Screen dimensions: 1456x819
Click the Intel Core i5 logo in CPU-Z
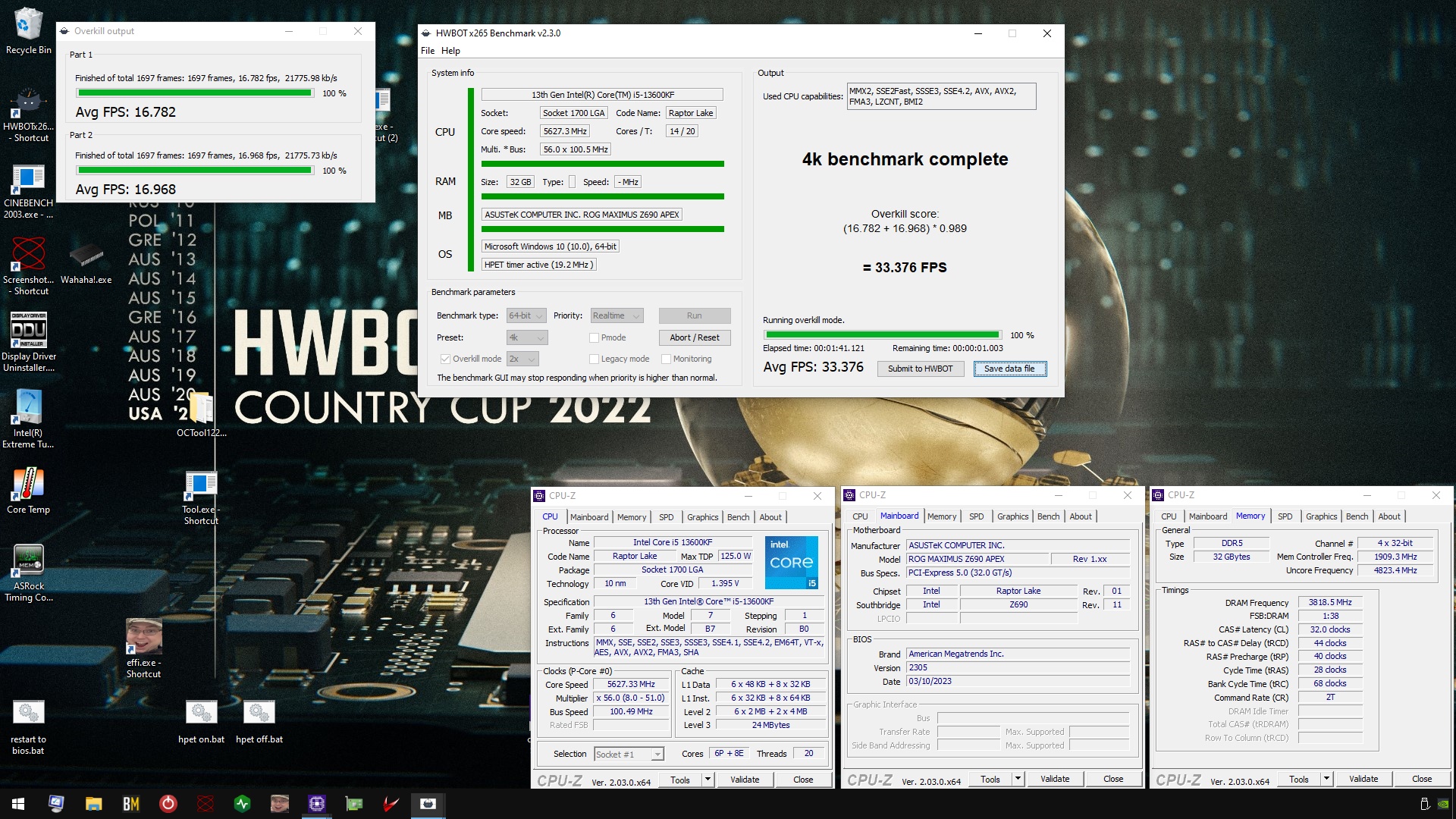click(x=791, y=562)
